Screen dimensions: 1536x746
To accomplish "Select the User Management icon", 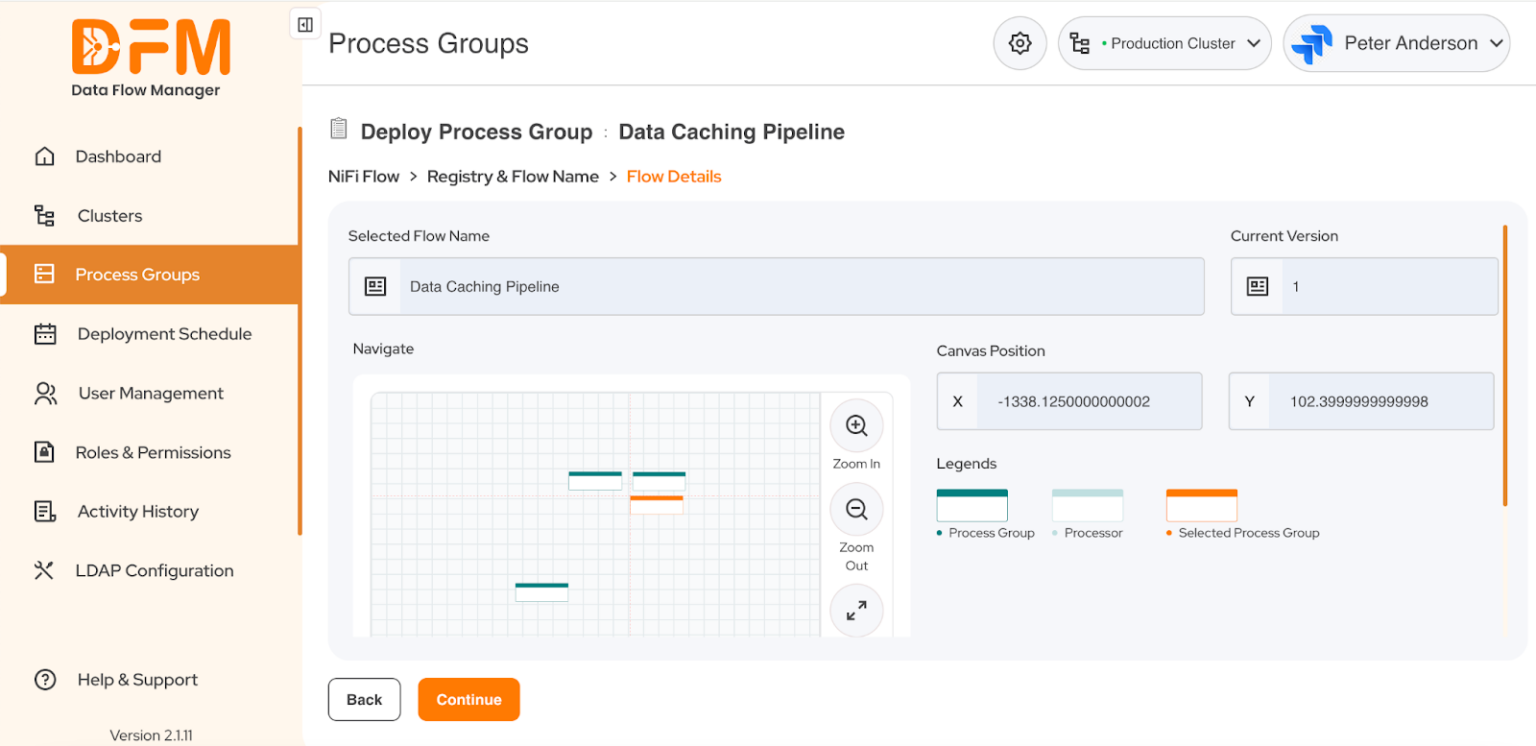I will pos(45,393).
